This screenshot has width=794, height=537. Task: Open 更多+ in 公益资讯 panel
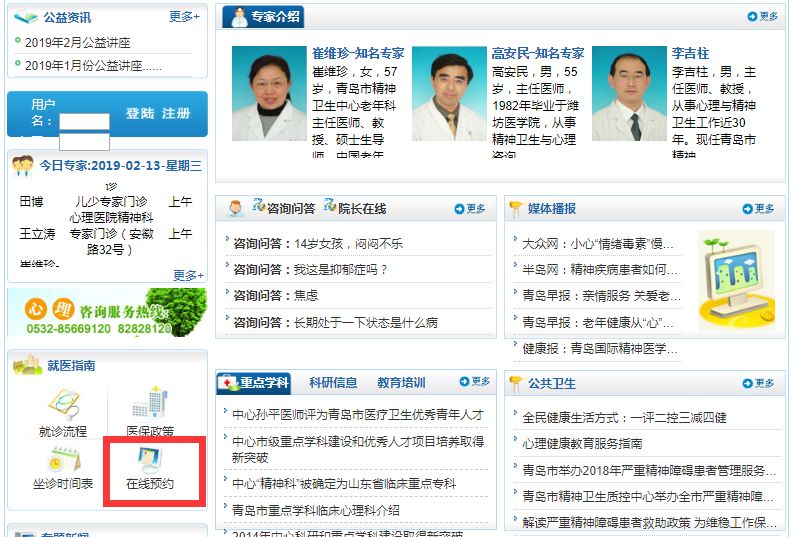pyautogui.click(x=184, y=17)
